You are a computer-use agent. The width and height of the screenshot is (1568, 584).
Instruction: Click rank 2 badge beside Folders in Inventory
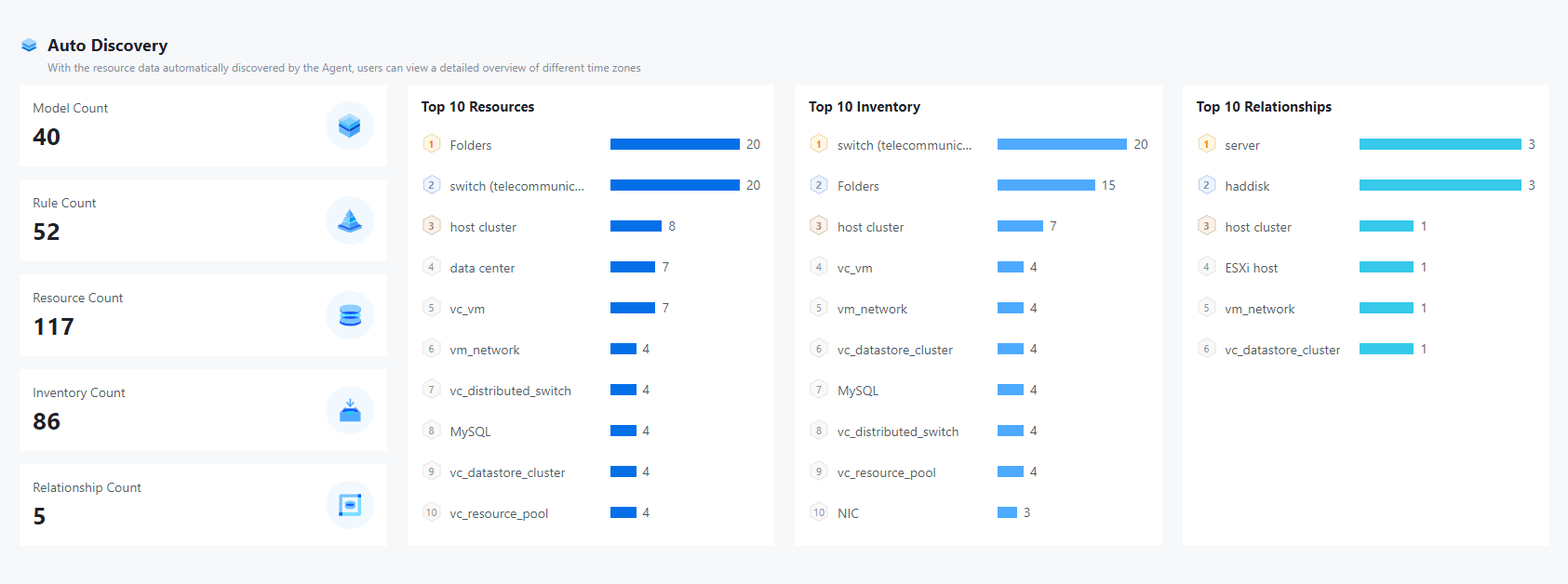coord(819,185)
